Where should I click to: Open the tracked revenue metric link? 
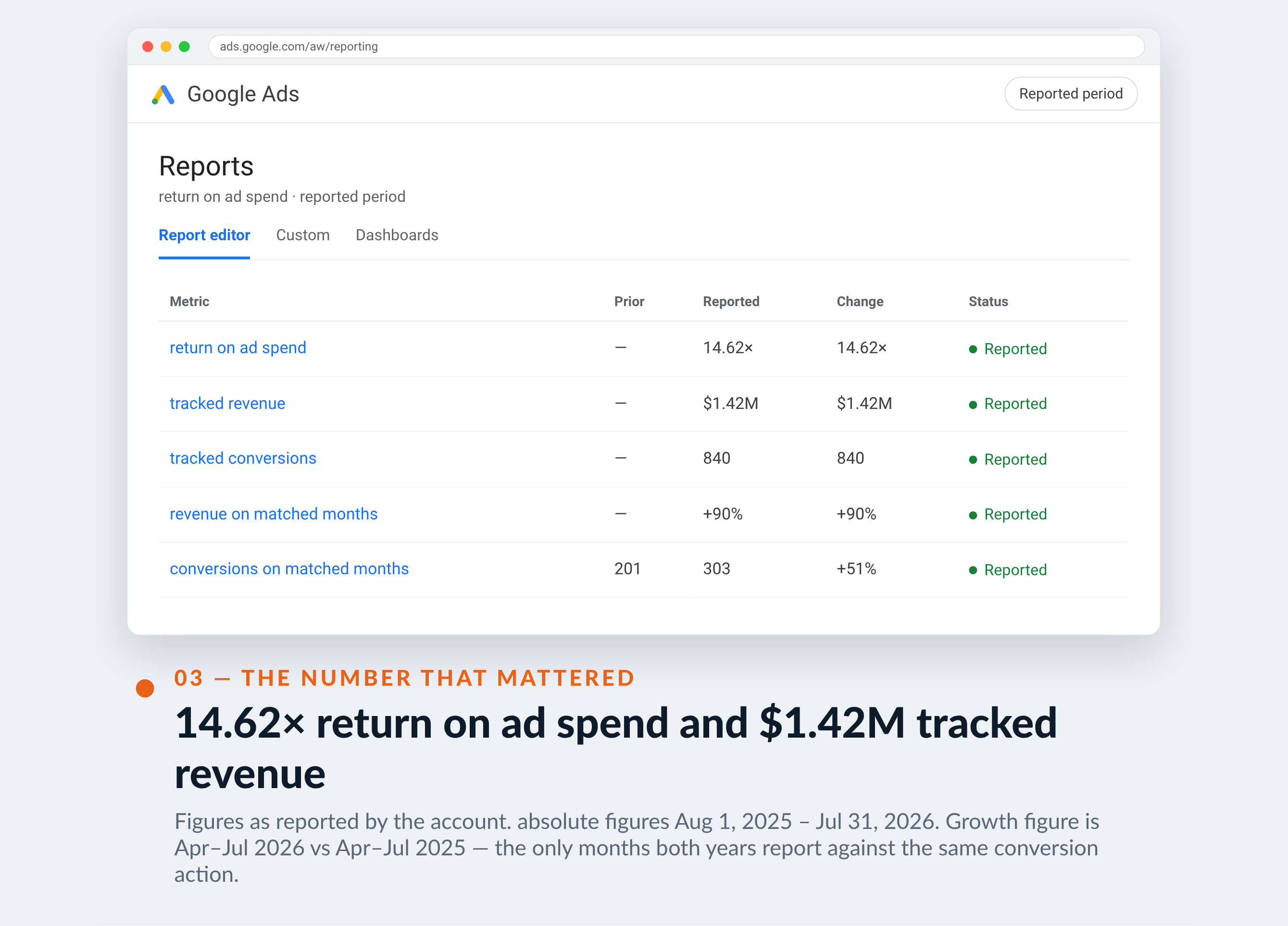point(227,403)
